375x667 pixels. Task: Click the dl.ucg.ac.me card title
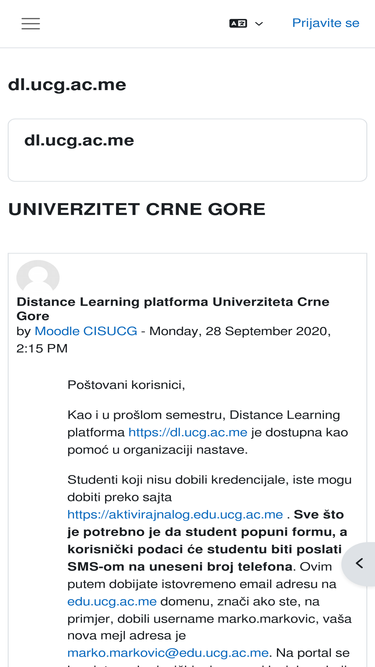tap(79, 140)
